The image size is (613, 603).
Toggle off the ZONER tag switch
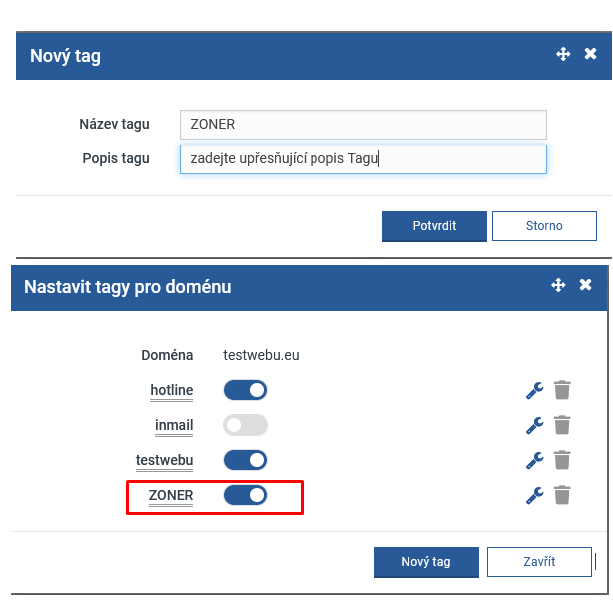pyautogui.click(x=245, y=495)
